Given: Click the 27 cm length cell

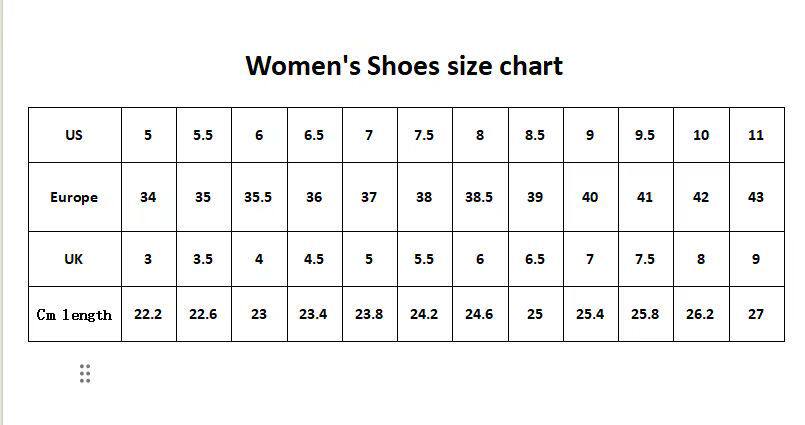Looking at the screenshot, I should 756,314.
